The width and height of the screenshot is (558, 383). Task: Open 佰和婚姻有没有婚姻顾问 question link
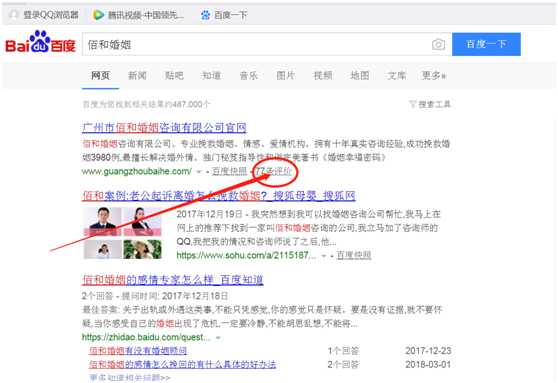click(x=138, y=351)
